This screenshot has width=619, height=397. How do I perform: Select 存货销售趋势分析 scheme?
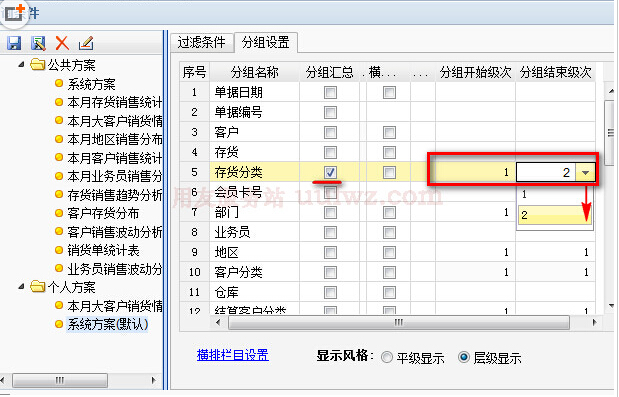point(114,195)
